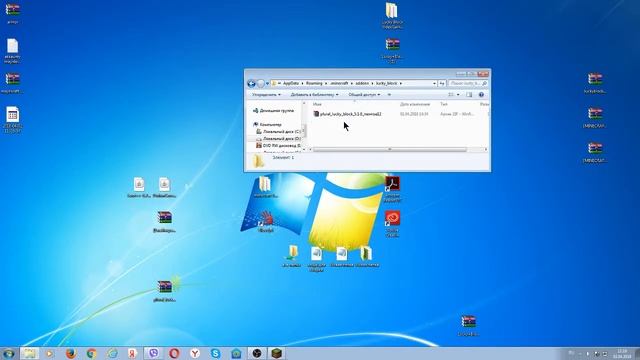Expand the arrow after Roaming in breadcrumb
The width and height of the screenshot is (640, 360).
pos(326,83)
